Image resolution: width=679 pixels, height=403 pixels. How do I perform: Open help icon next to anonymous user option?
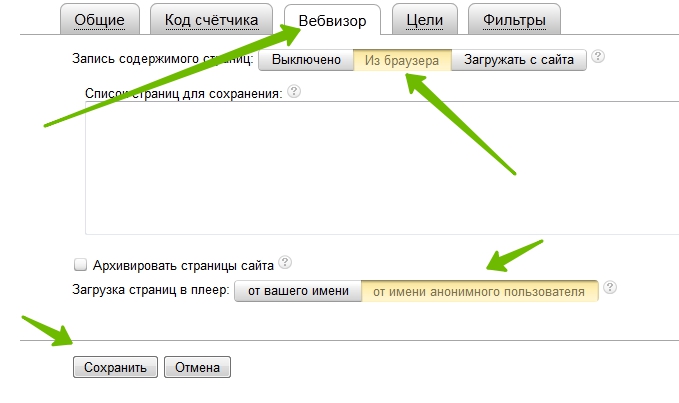pyautogui.click(x=610, y=287)
